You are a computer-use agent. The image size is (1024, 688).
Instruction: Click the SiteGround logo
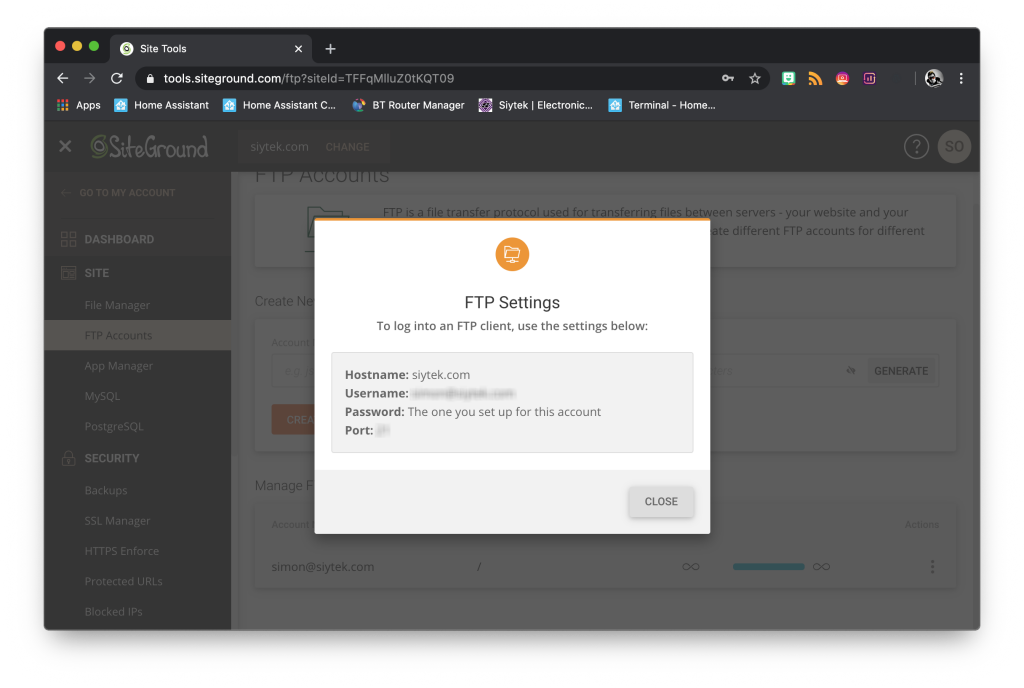150,147
